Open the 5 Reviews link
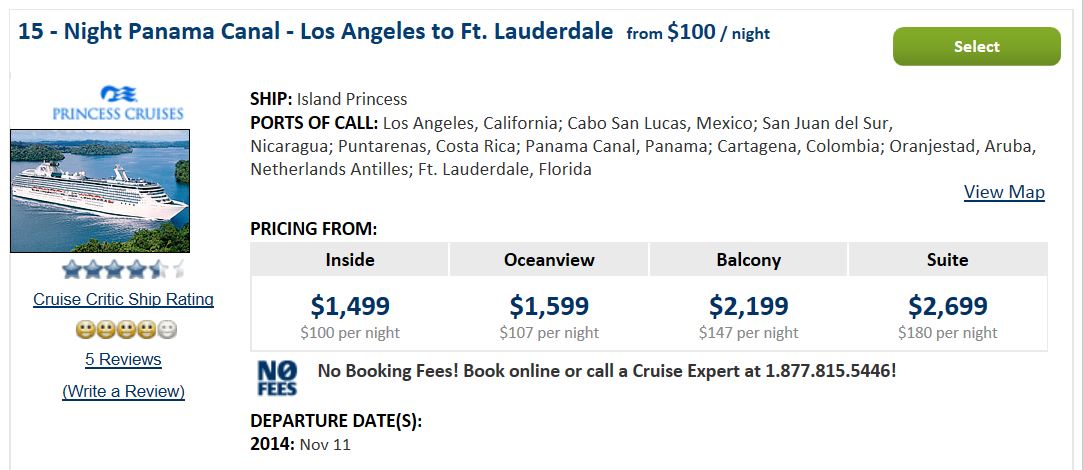This screenshot has width=1083, height=470. point(124,359)
